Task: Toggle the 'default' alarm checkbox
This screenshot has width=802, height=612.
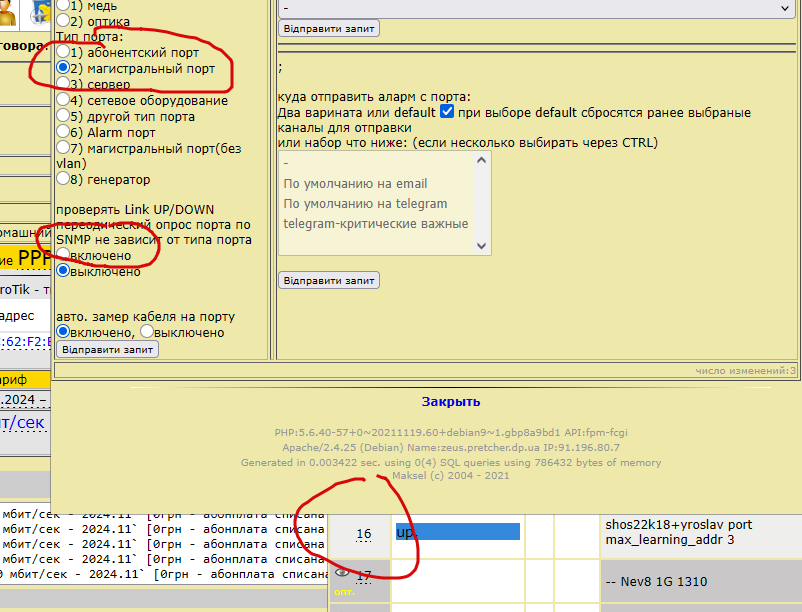Action: coord(447,111)
